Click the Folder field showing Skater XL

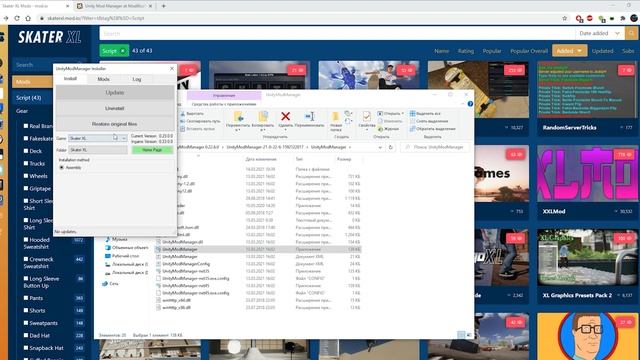98,150
